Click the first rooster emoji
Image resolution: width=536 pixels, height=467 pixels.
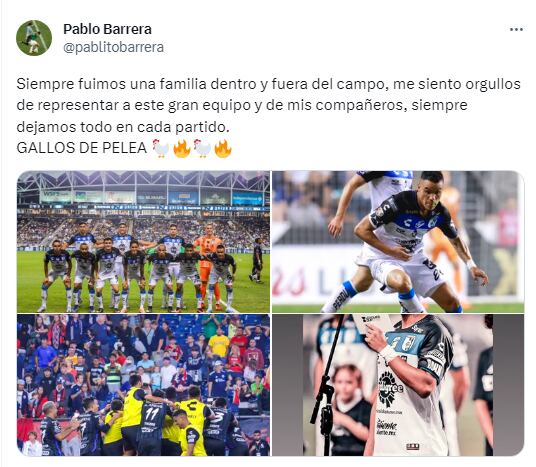(161, 148)
